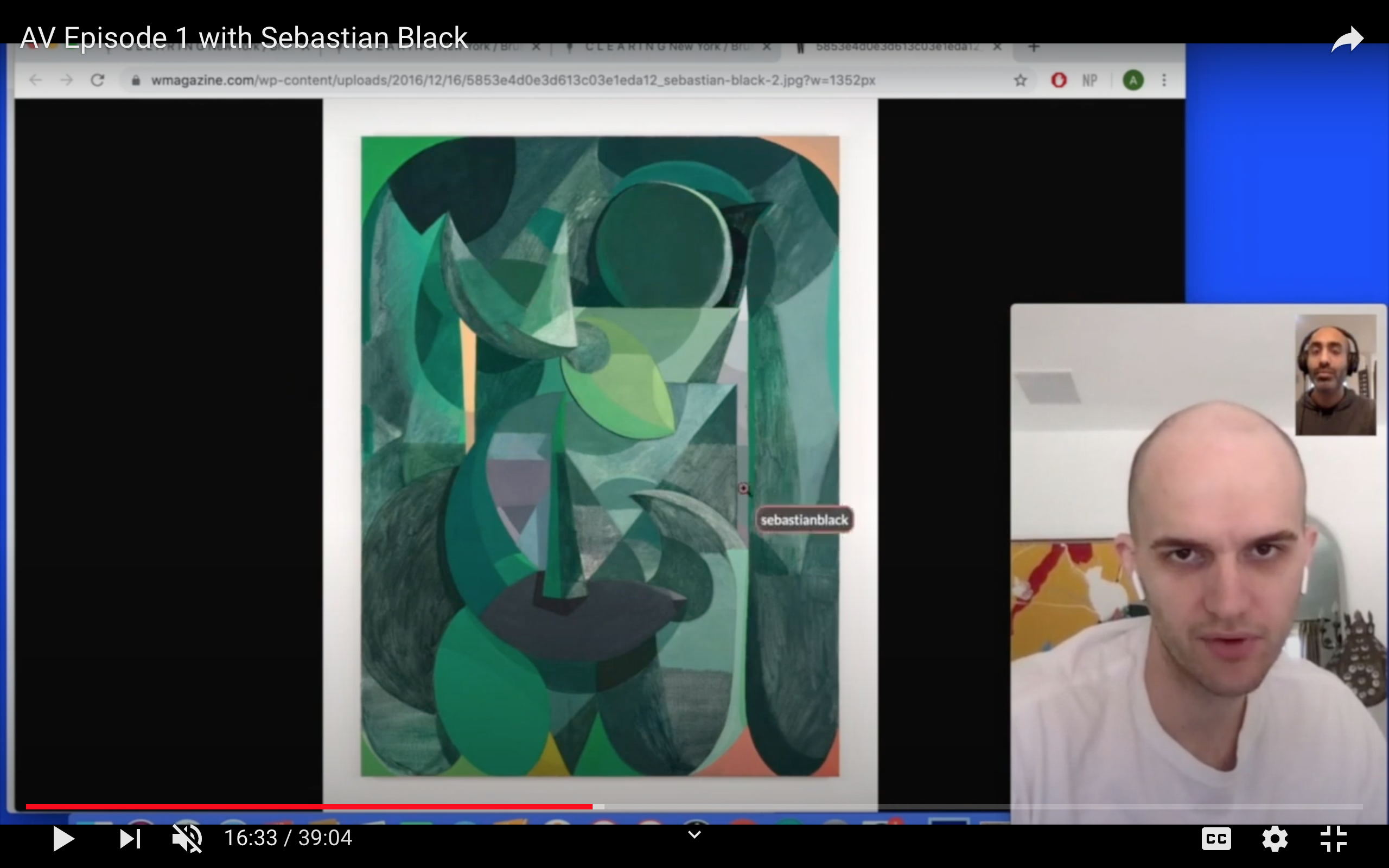Click the green A profile avatar
The width and height of the screenshot is (1389, 868).
point(1132,80)
